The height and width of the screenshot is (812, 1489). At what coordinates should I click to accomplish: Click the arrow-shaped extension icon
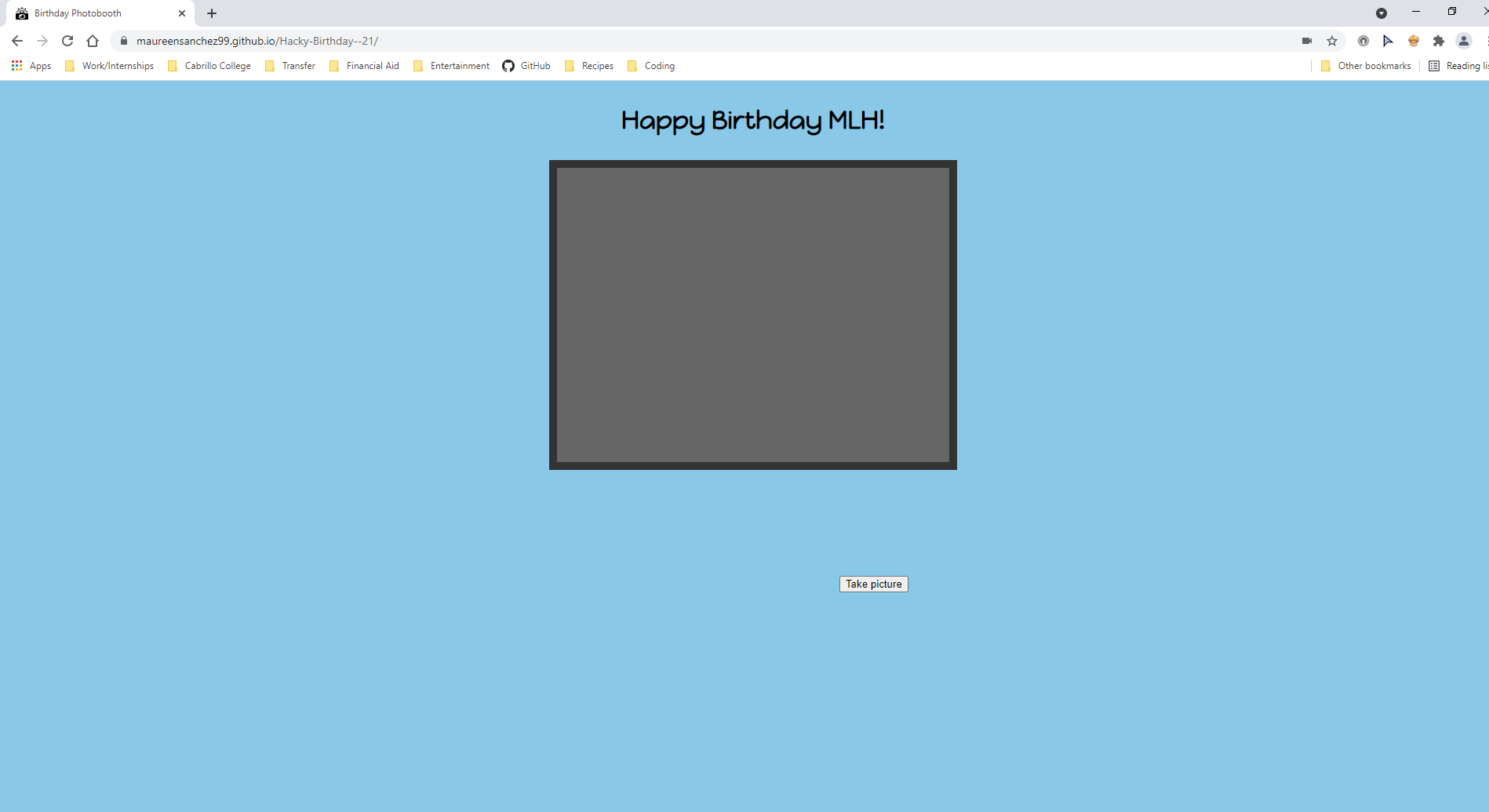(1388, 41)
